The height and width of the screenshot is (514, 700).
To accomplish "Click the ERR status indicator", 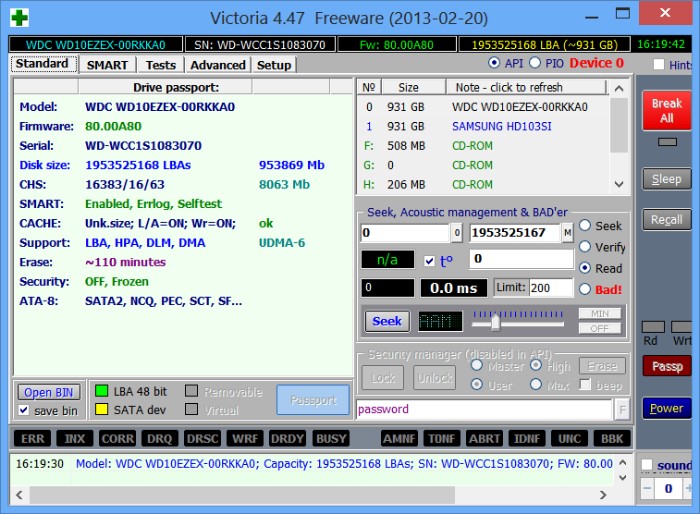I will click(33, 439).
